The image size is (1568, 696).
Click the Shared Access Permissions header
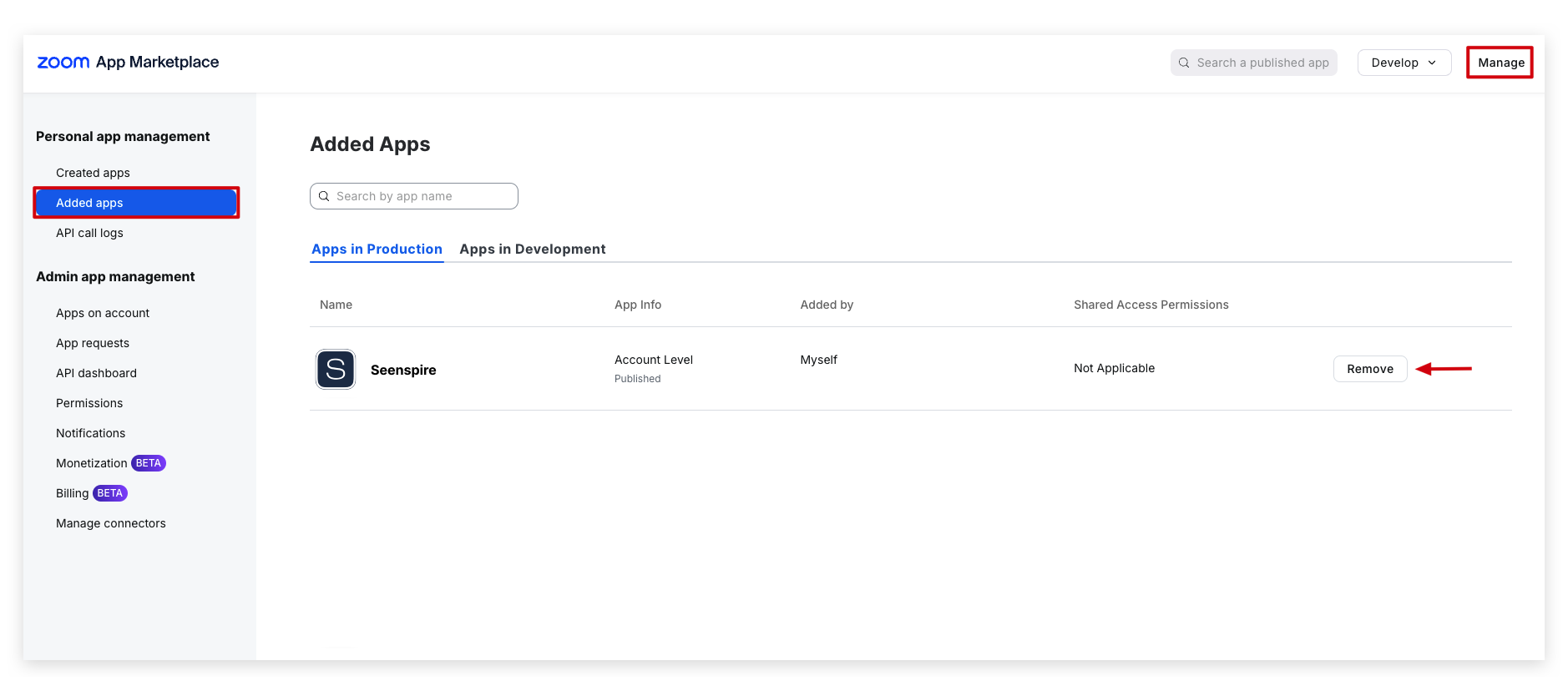tap(1151, 305)
